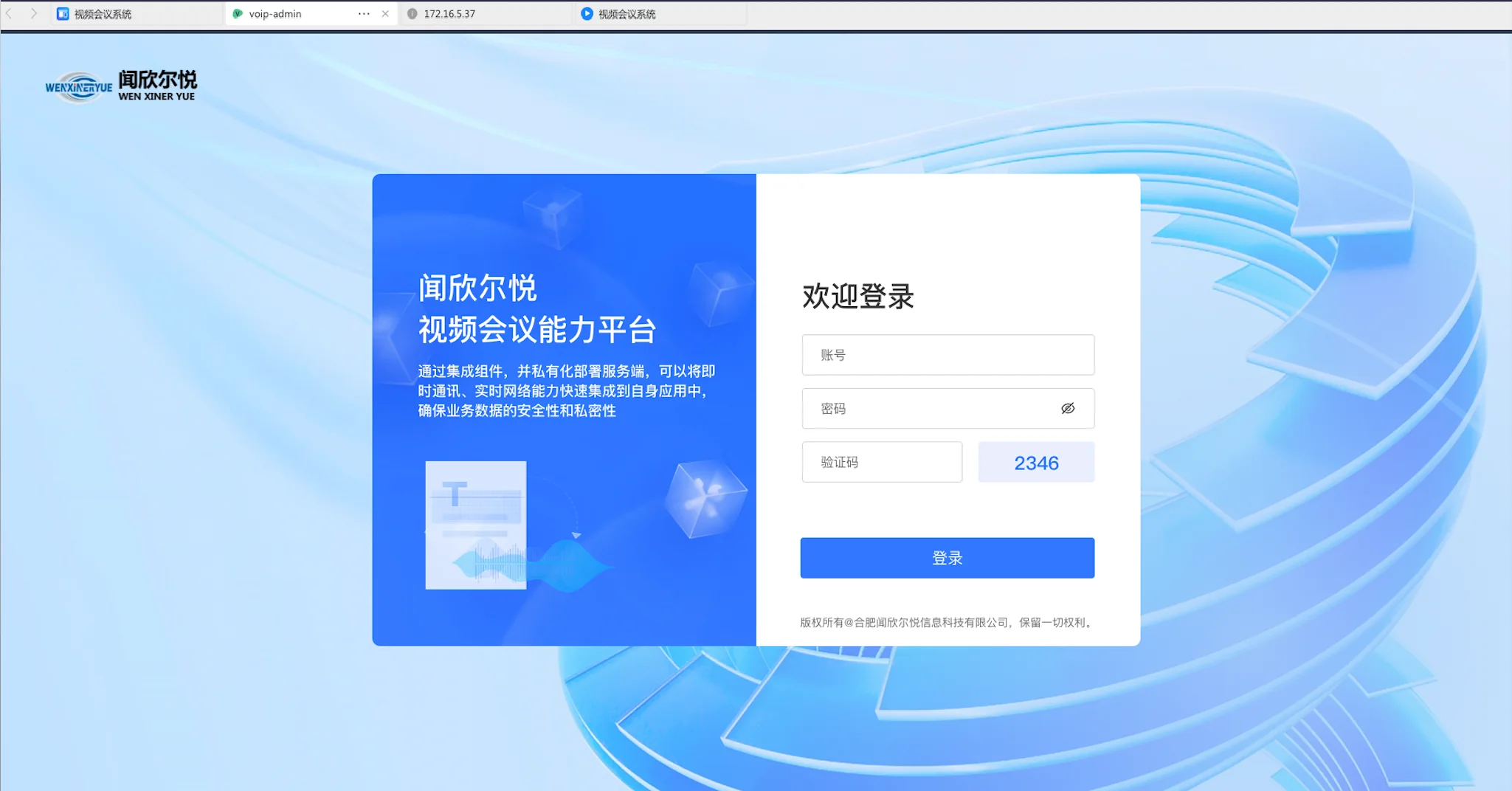Open the 172.16.5.37 tab
This screenshot has height=791, width=1512.
486,14
